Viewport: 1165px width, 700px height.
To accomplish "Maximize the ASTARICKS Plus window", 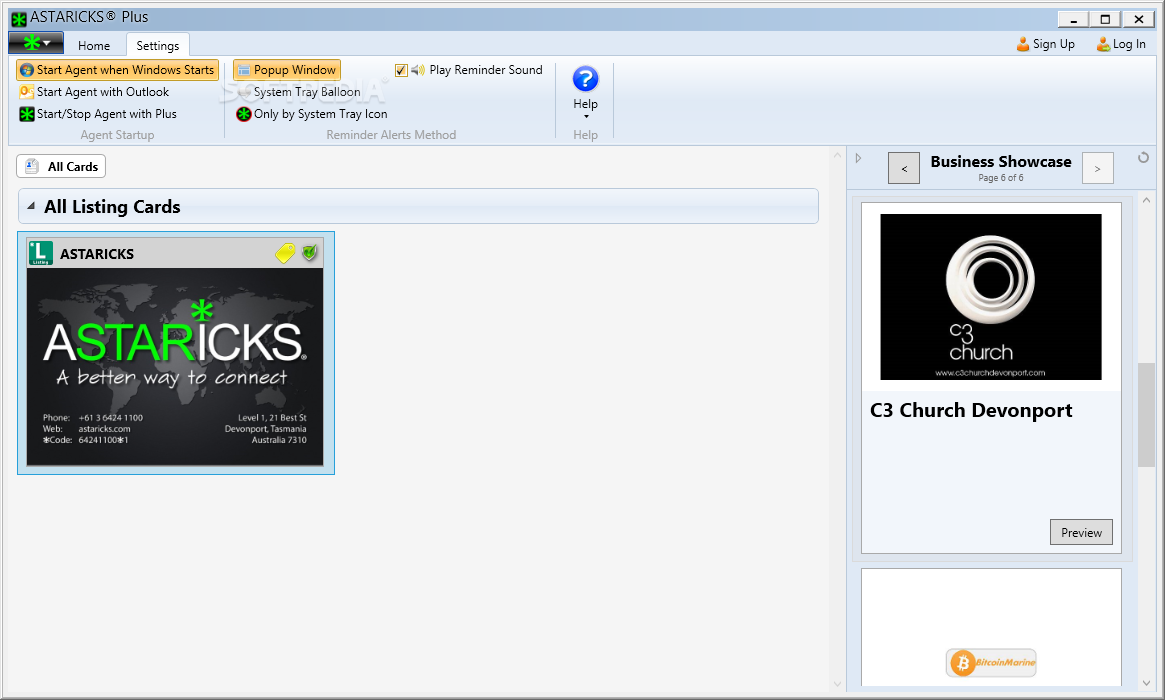I will click(x=1105, y=19).
